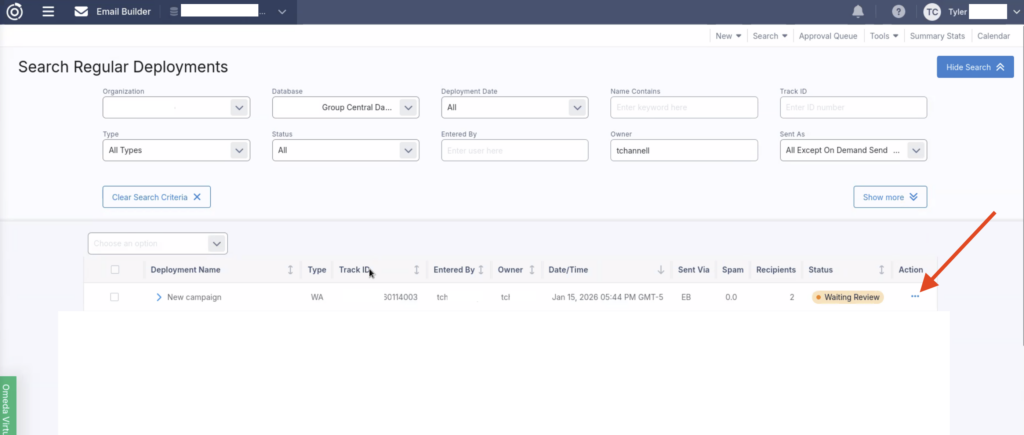Open the help question mark icon
The height and width of the screenshot is (435, 1024).
coord(898,12)
